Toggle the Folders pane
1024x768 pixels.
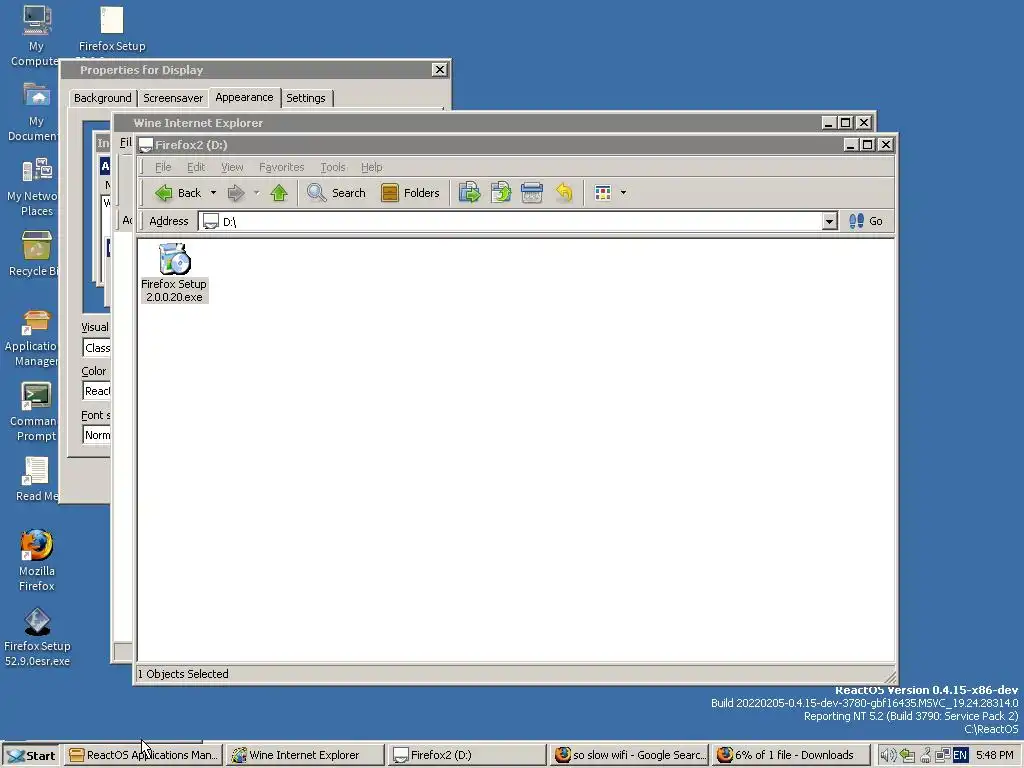409,193
